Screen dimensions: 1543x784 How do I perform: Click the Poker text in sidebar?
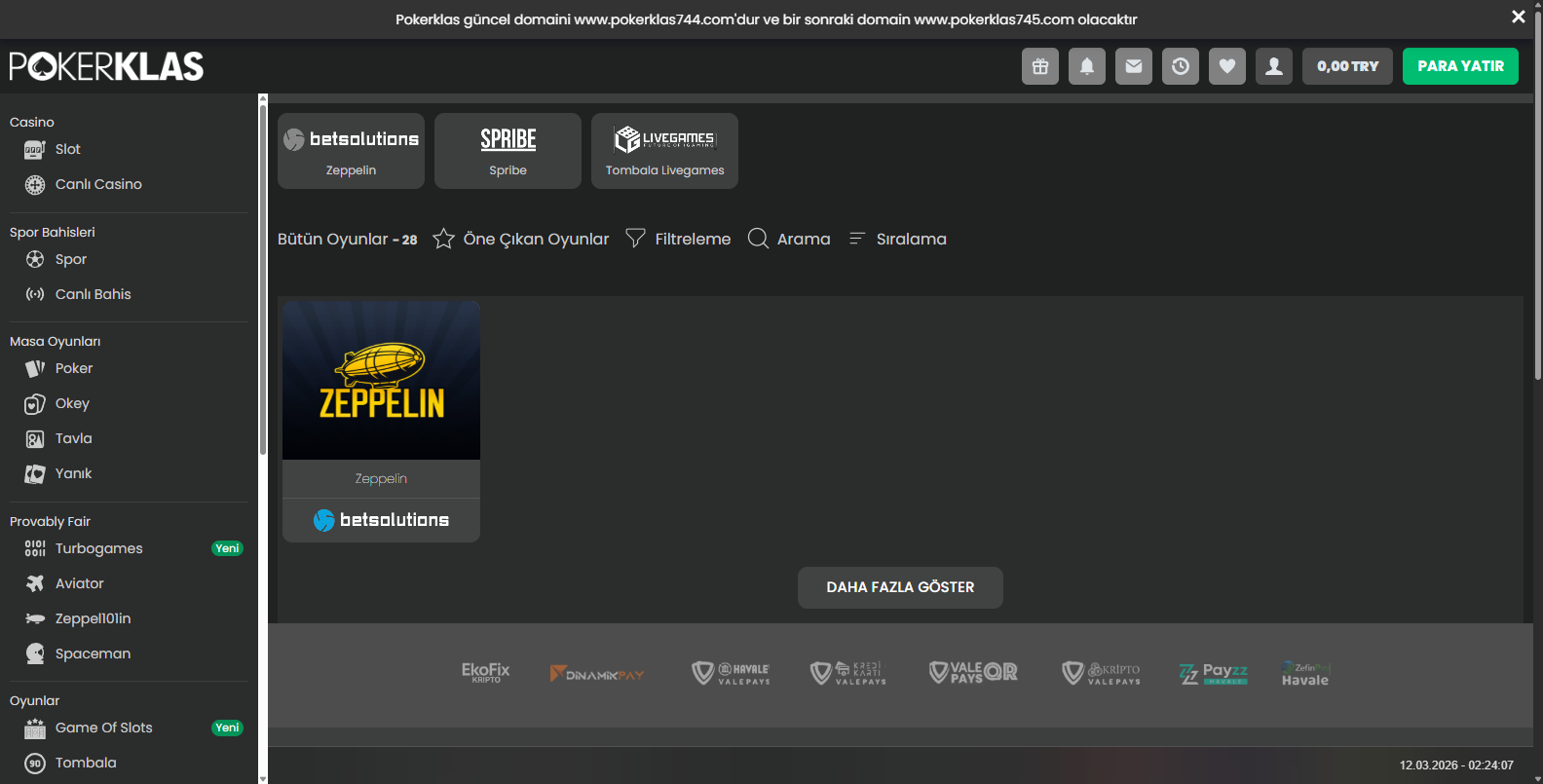[x=74, y=368]
